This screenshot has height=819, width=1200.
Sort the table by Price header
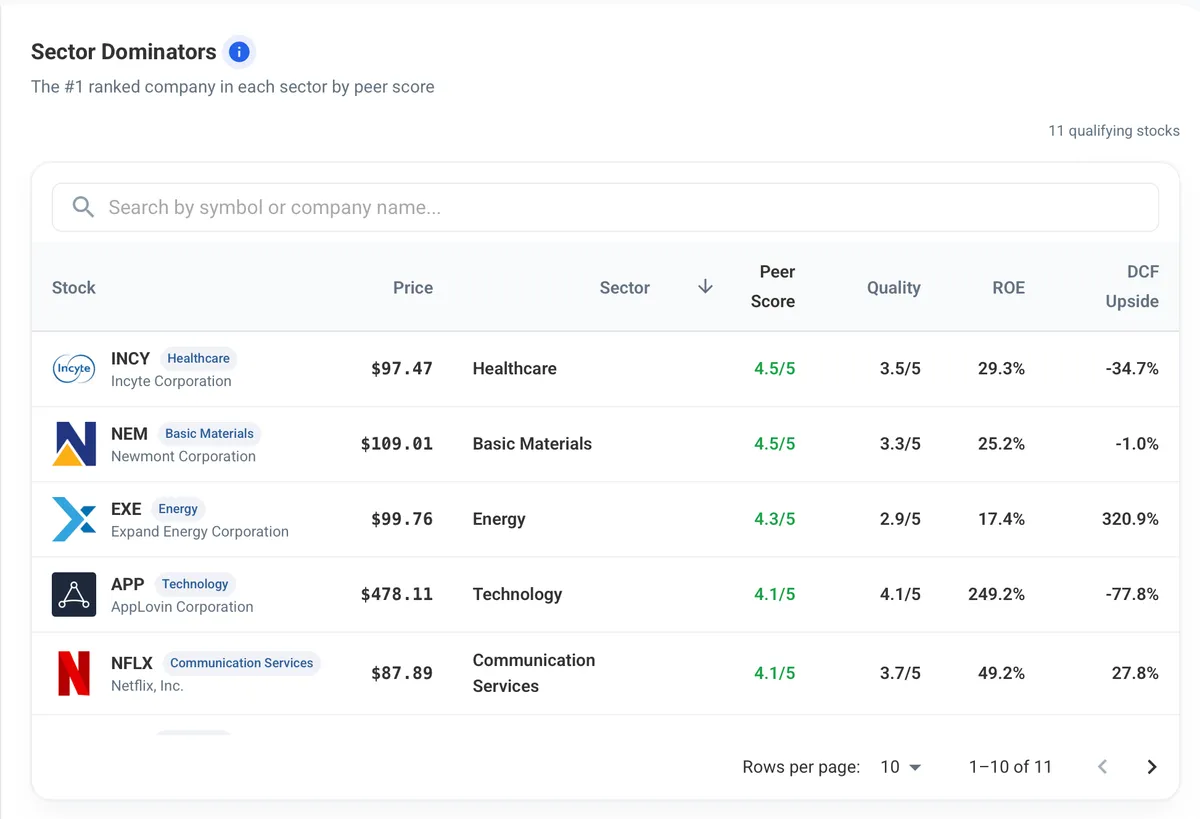pyautogui.click(x=413, y=288)
